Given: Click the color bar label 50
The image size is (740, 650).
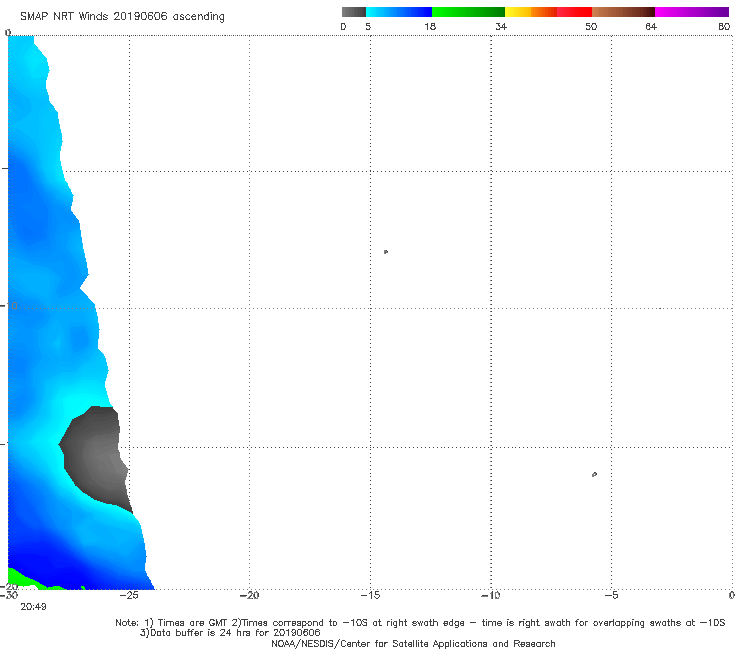Looking at the screenshot, I should pos(591,26).
